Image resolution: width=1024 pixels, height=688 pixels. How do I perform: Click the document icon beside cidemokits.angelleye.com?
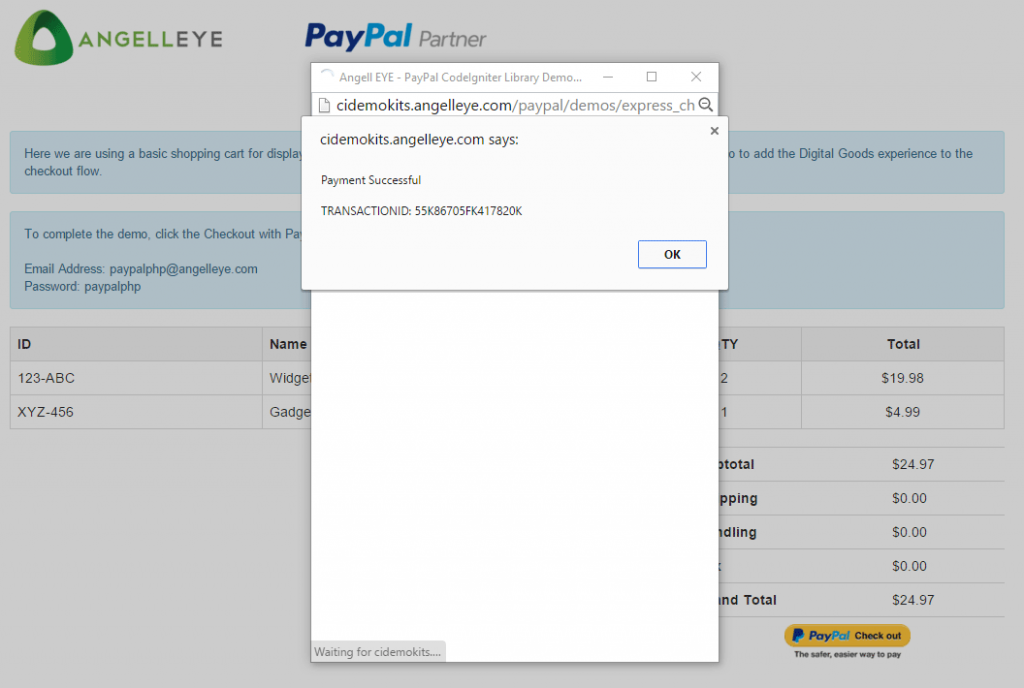click(324, 104)
